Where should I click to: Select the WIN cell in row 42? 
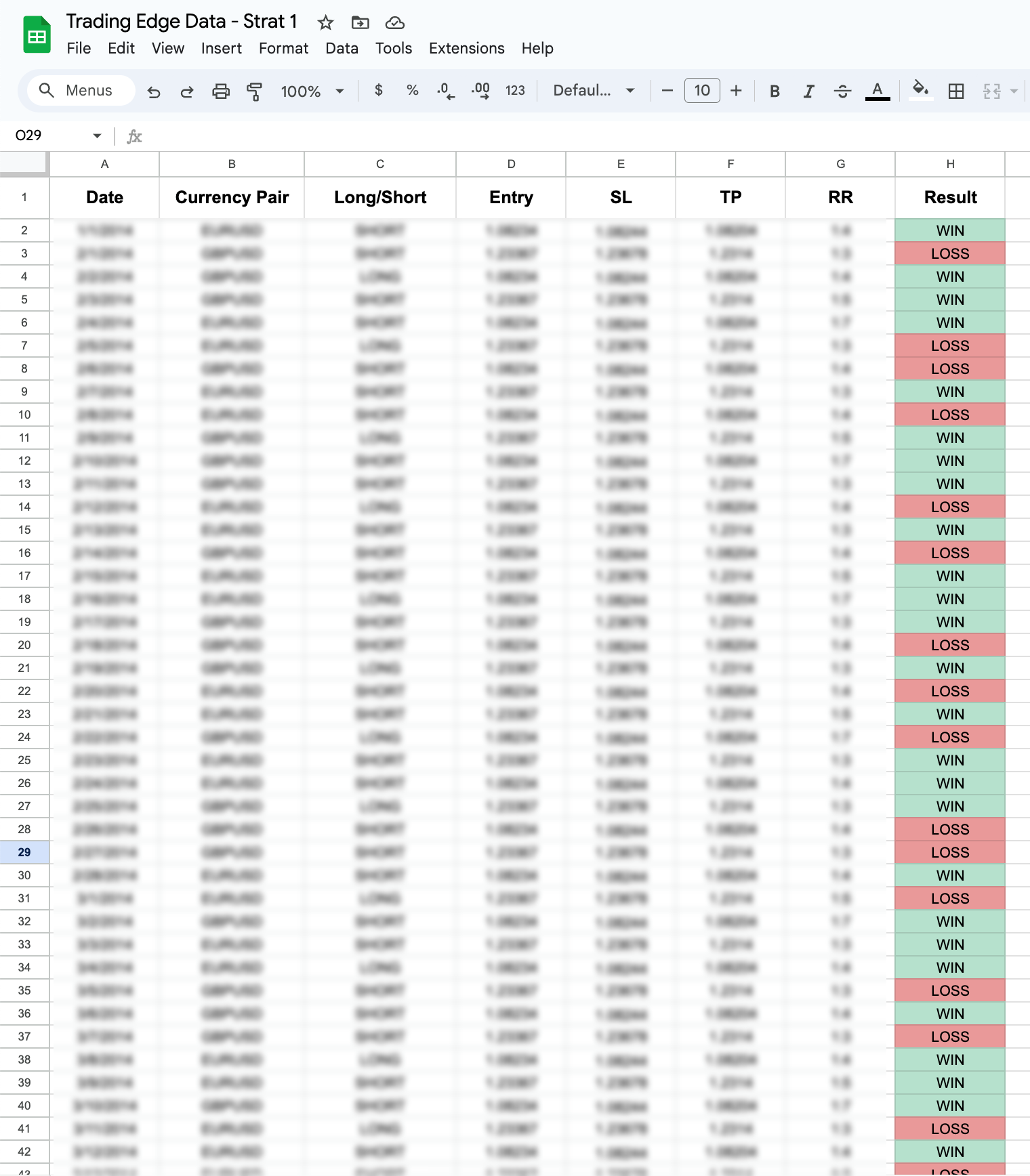950,1152
